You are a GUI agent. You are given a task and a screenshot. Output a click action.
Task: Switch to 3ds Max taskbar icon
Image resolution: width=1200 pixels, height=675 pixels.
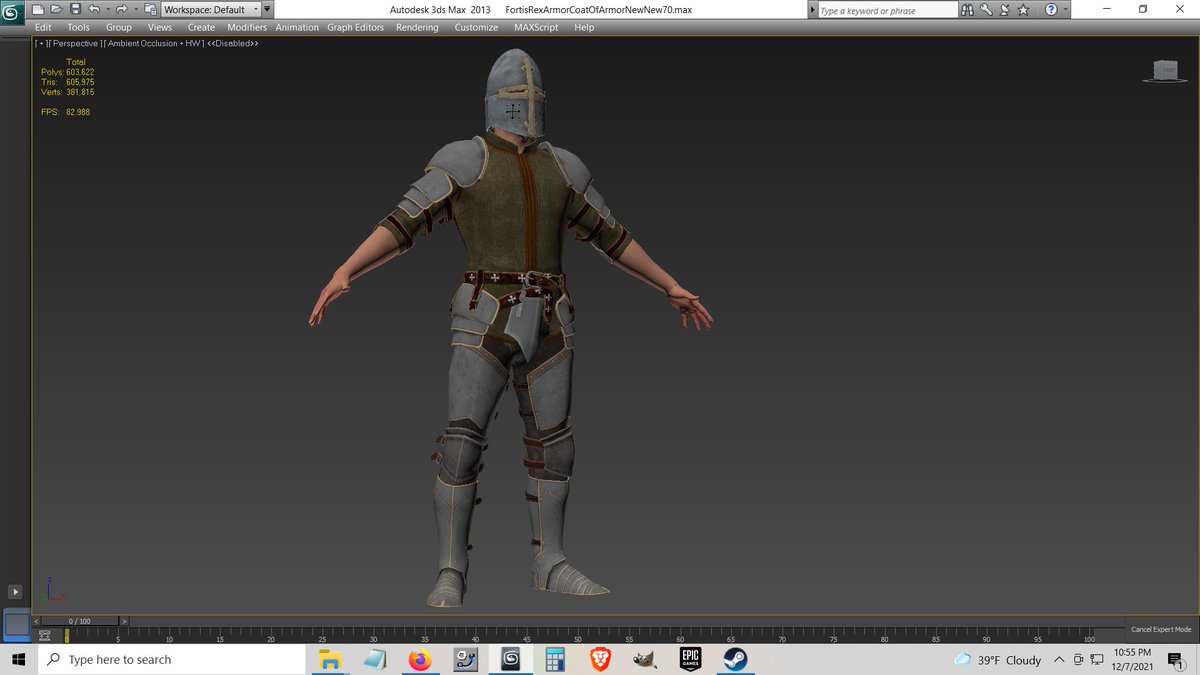[x=510, y=659]
